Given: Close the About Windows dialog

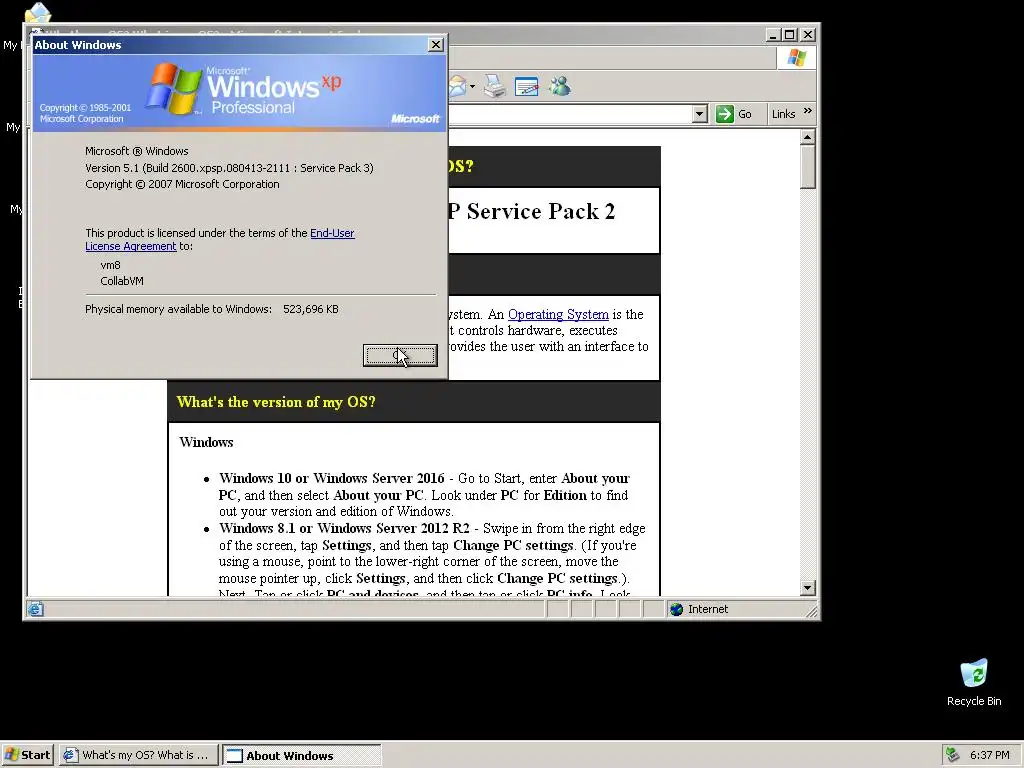Looking at the screenshot, I should [436, 44].
